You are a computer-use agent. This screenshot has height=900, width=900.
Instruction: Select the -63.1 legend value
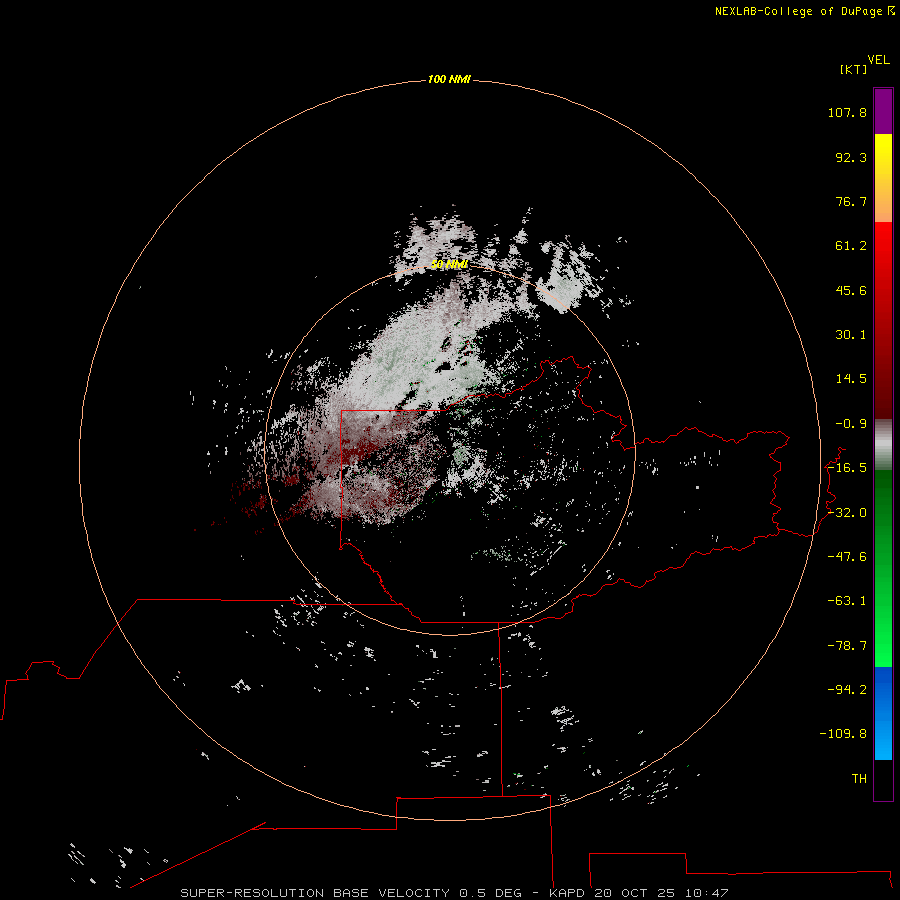click(847, 601)
